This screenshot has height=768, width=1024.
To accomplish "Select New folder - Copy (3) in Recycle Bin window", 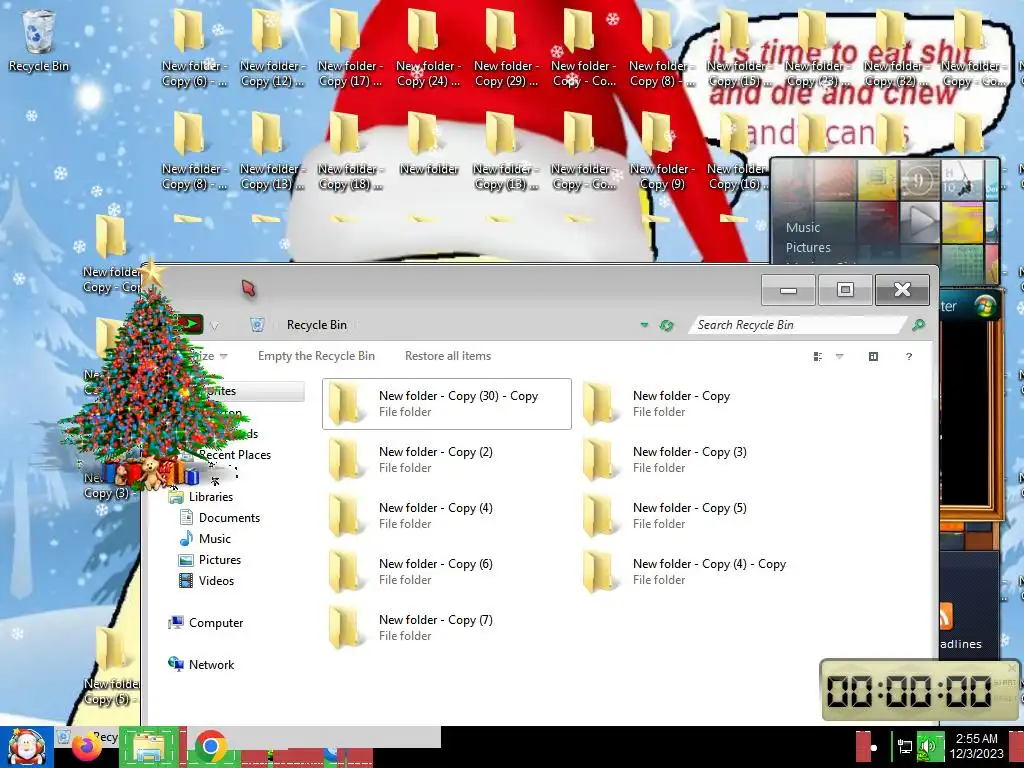I will point(701,459).
